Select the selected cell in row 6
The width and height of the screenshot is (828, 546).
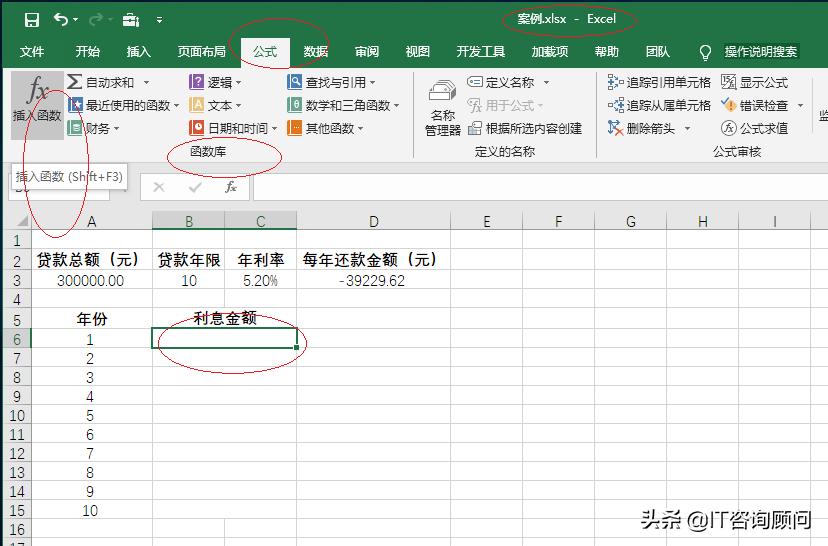click(x=224, y=338)
